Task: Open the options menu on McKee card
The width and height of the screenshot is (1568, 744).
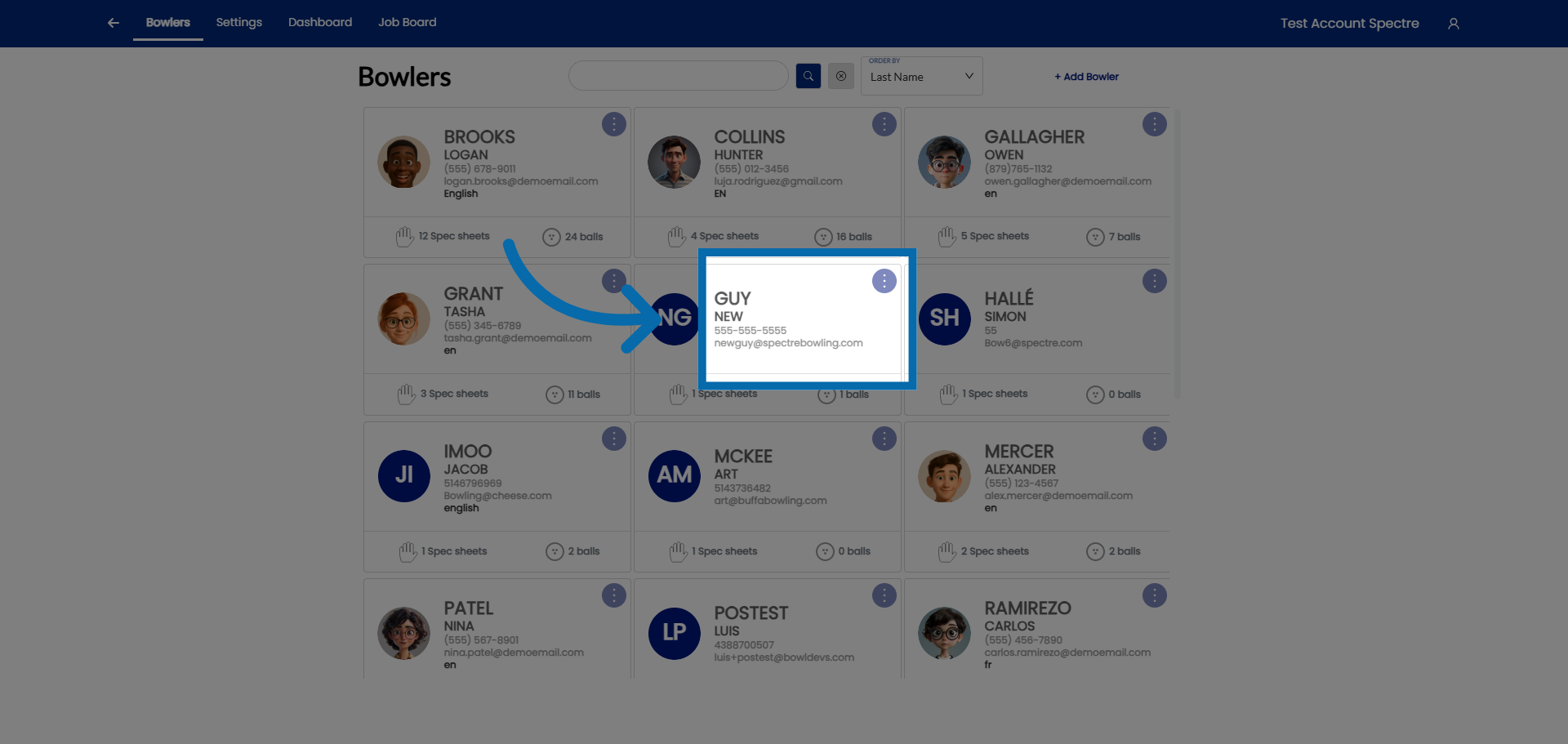Action: pos(884,439)
